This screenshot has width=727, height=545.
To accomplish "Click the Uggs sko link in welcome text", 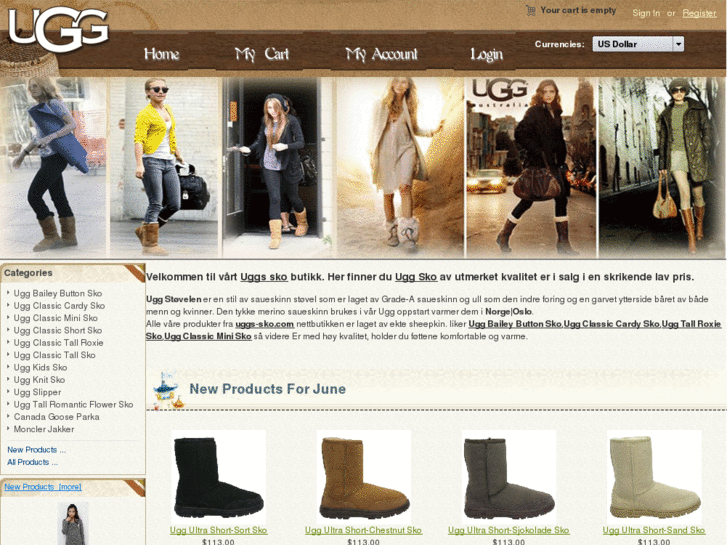I will (264, 277).
